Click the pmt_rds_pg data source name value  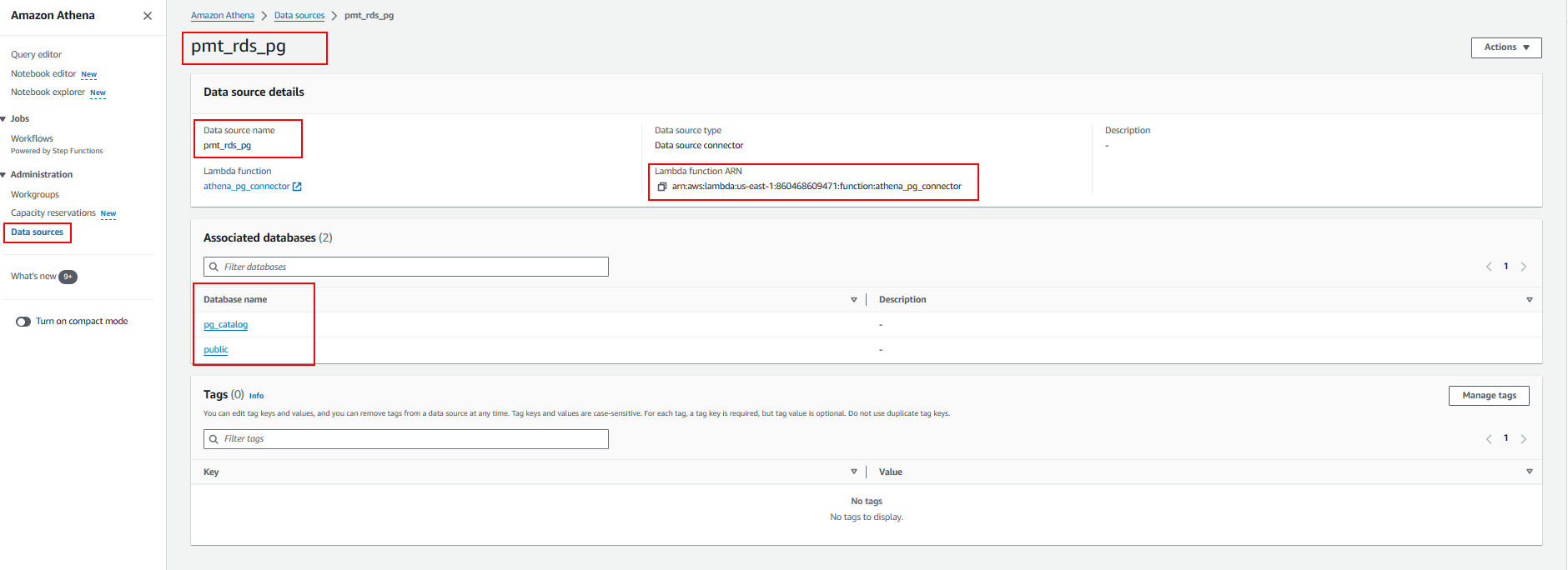coord(227,146)
